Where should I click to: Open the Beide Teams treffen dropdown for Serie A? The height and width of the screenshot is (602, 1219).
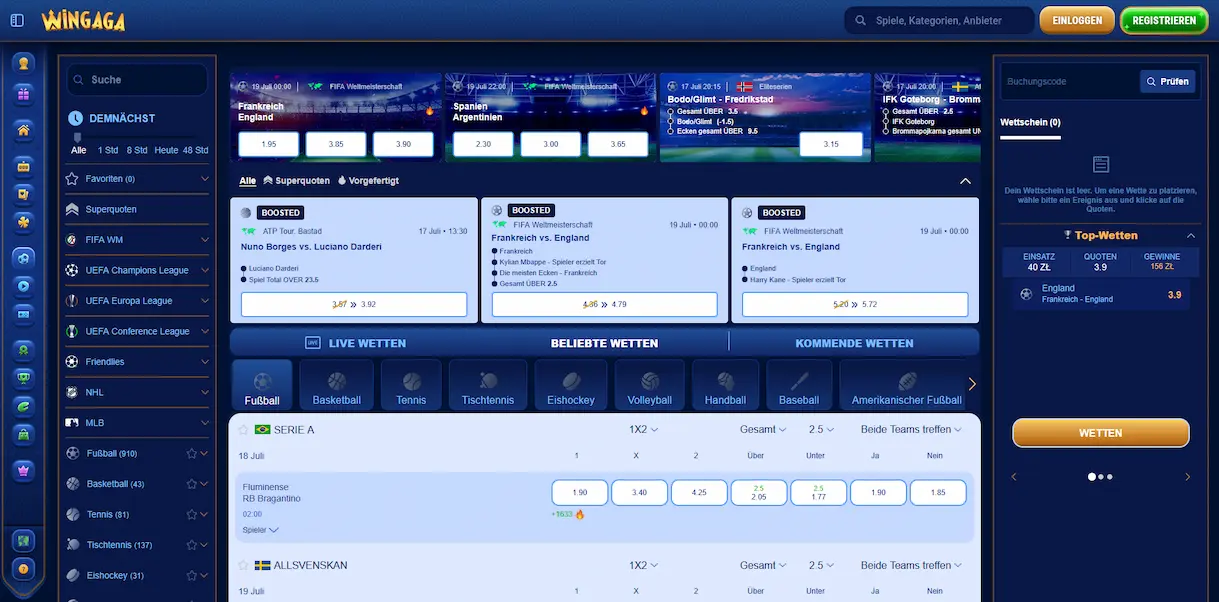(911, 429)
